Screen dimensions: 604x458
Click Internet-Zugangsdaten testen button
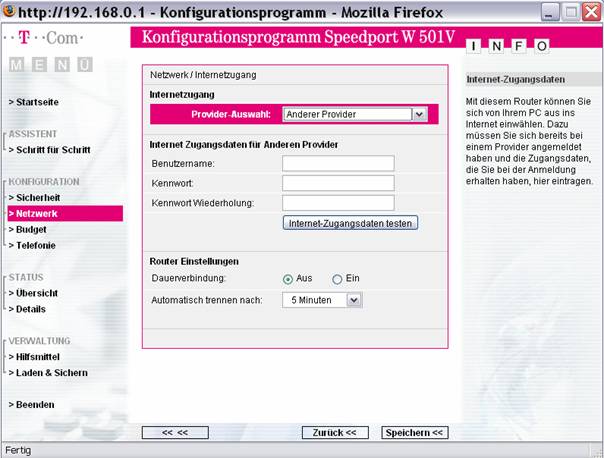350,223
